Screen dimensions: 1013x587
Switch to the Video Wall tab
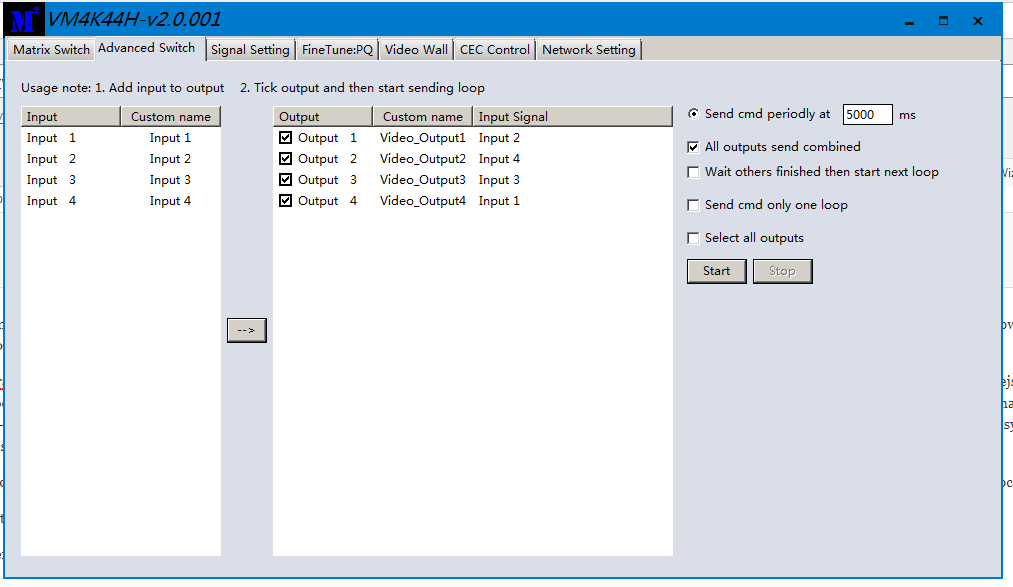[x=416, y=50]
